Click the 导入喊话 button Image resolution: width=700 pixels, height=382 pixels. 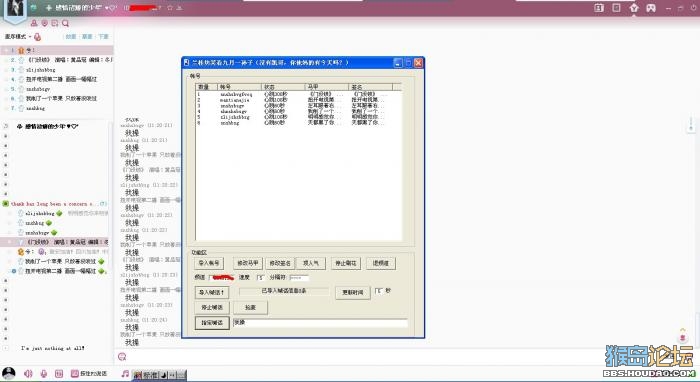click(212, 292)
